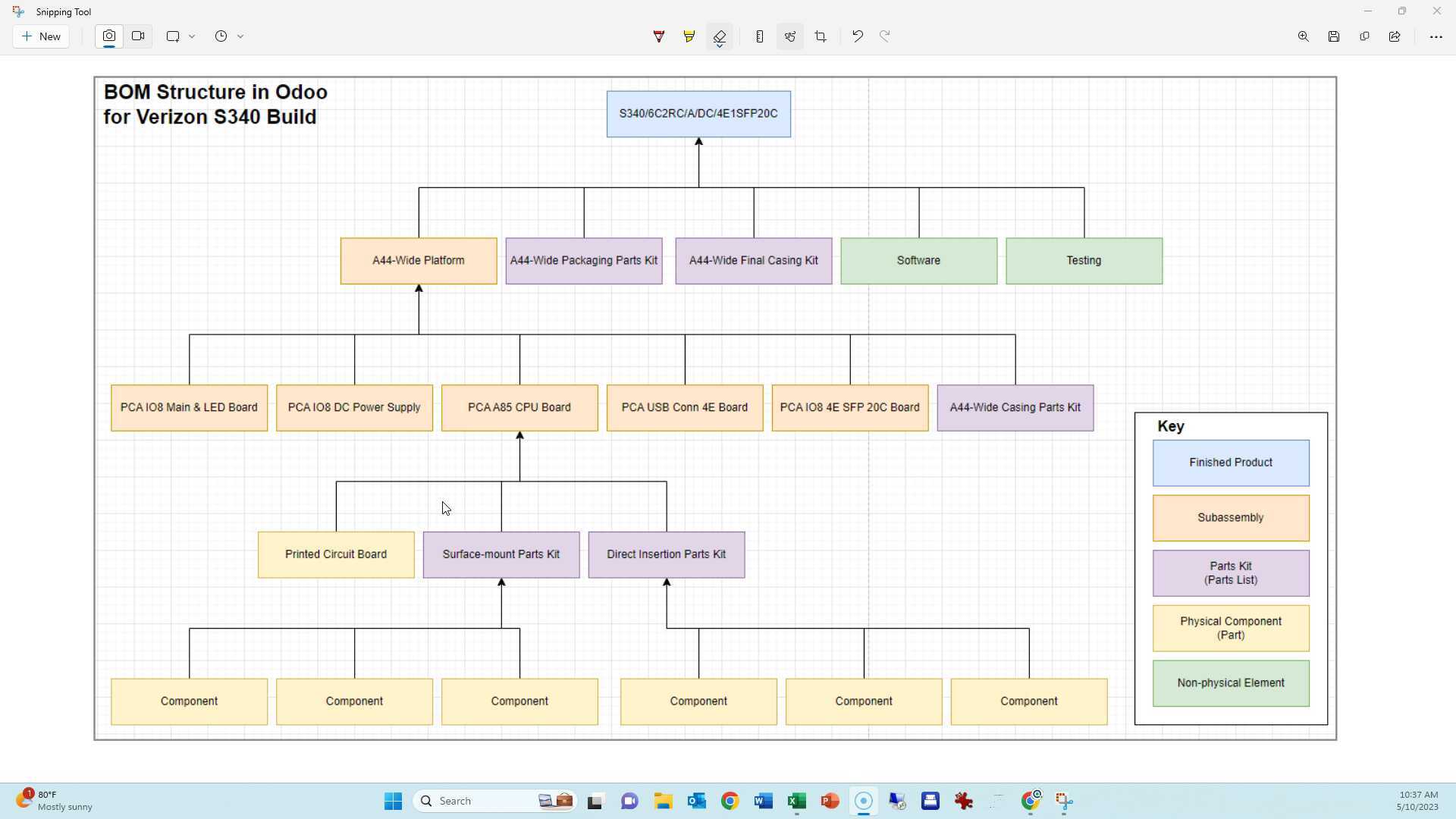The image size is (1456, 819).
Task: Open the Ruler tool
Action: 759,36
